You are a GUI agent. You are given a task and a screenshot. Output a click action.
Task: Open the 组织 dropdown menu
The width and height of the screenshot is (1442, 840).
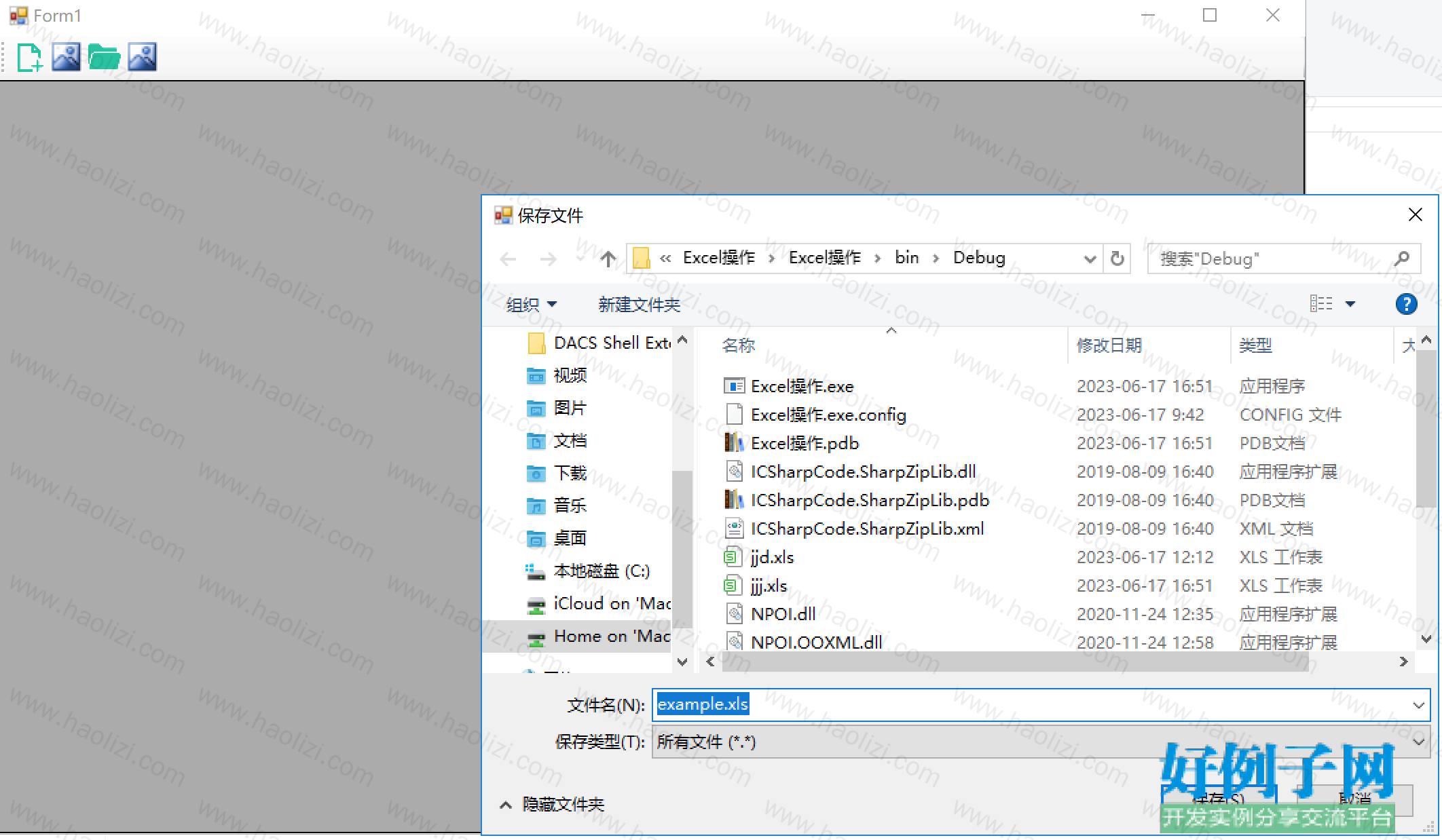click(x=531, y=305)
